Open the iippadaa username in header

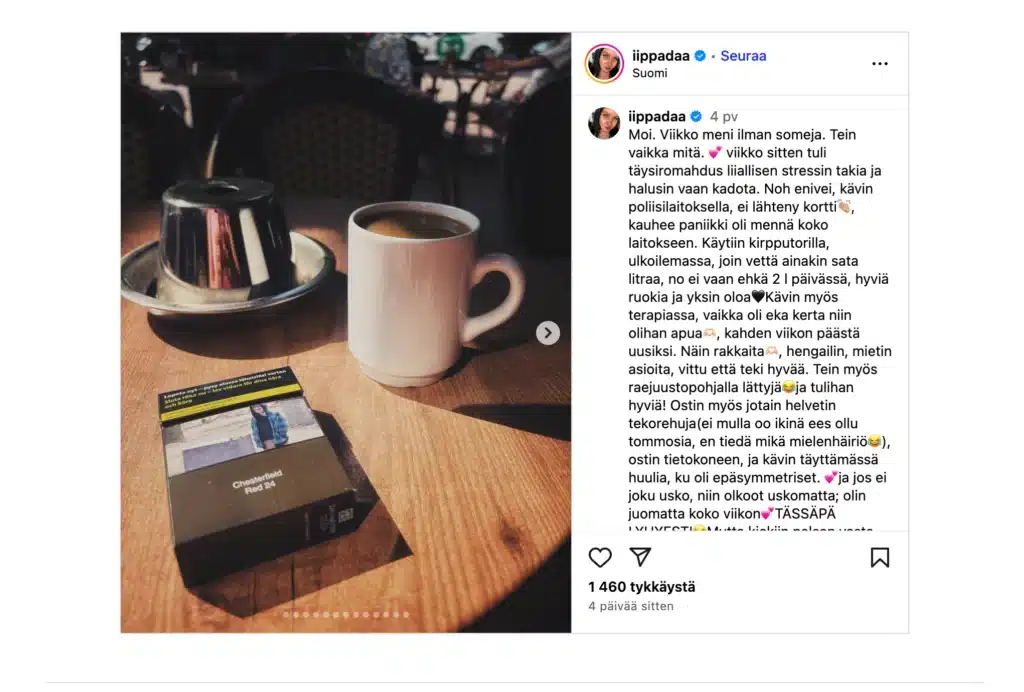(660, 55)
